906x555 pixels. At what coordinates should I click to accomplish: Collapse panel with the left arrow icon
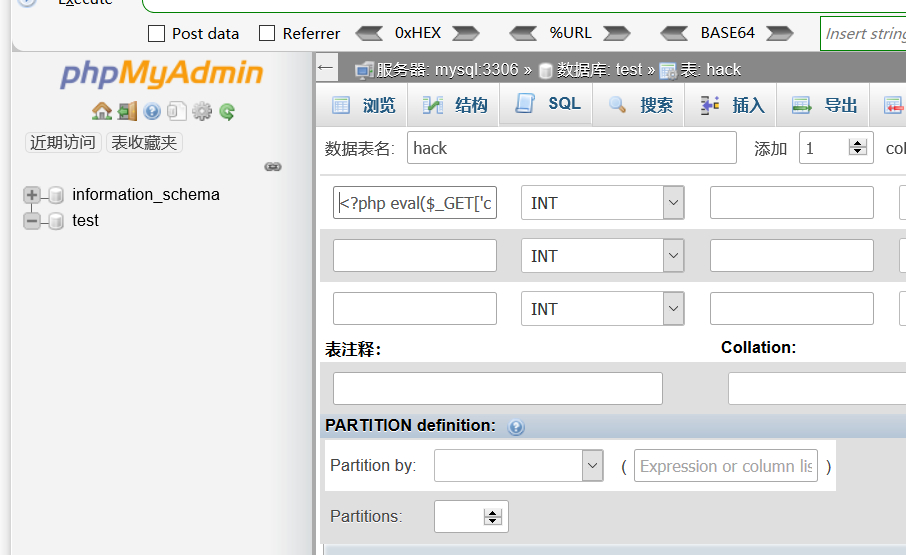[x=325, y=68]
